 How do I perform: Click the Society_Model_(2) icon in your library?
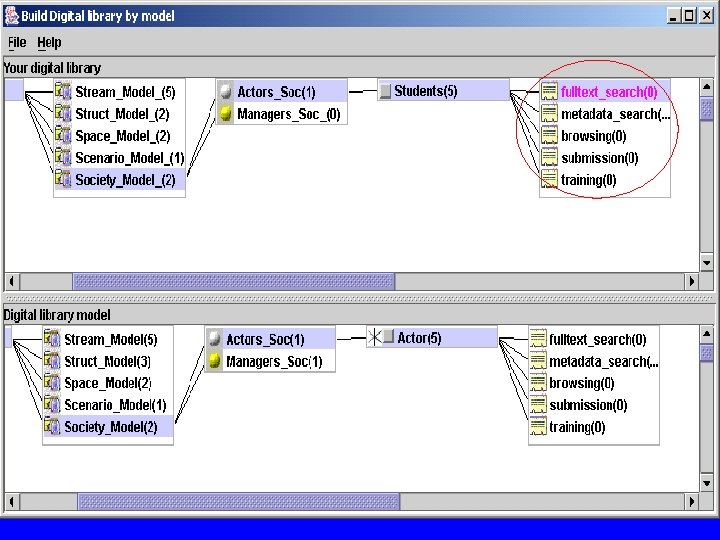pyautogui.click(x=63, y=180)
